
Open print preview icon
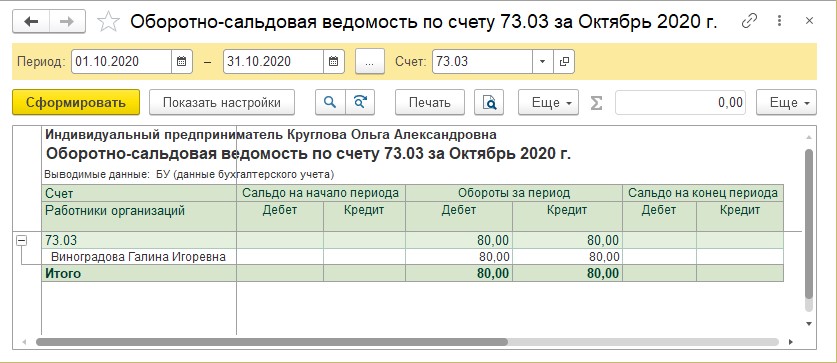click(489, 102)
